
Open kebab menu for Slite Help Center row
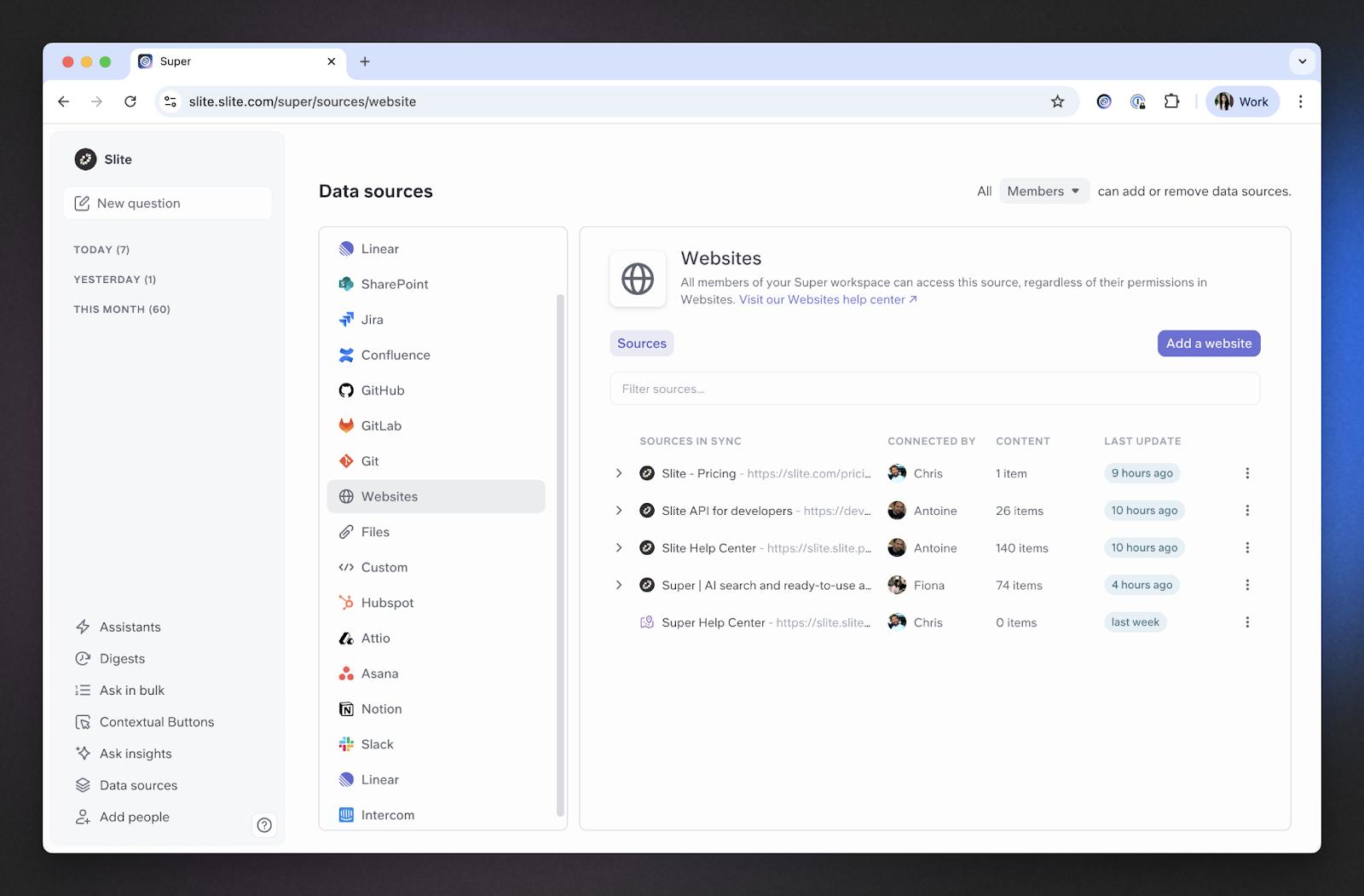(x=1247, y=548)
